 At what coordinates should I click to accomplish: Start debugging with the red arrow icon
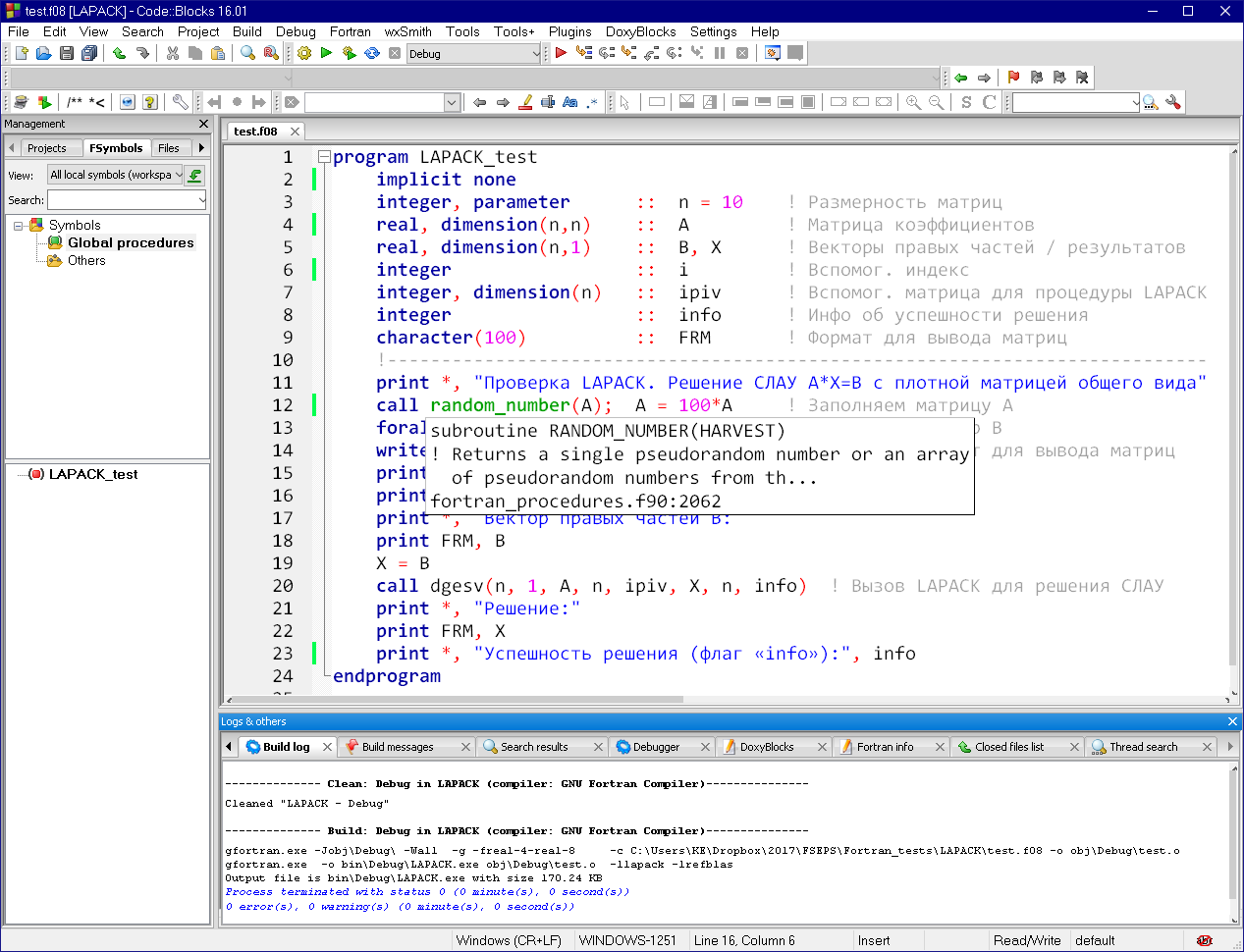click(561, 53)
